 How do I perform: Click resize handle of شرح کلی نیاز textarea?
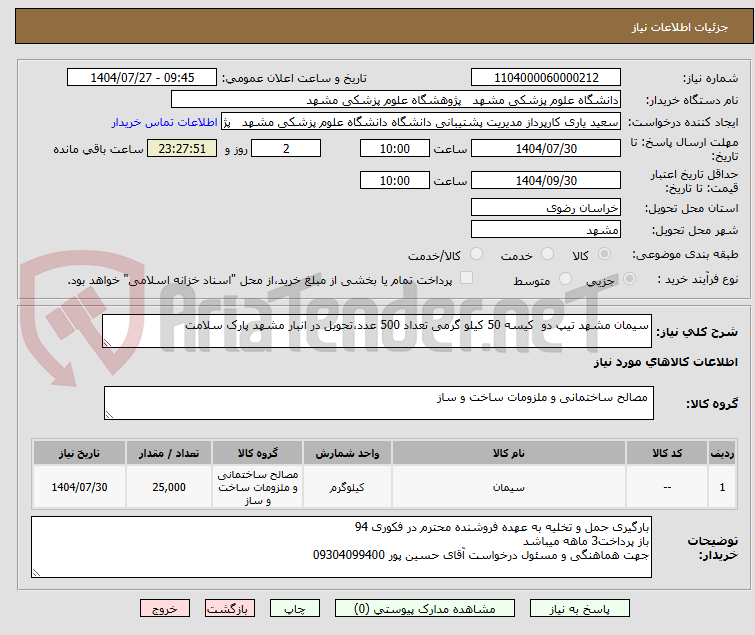(107, 342)
